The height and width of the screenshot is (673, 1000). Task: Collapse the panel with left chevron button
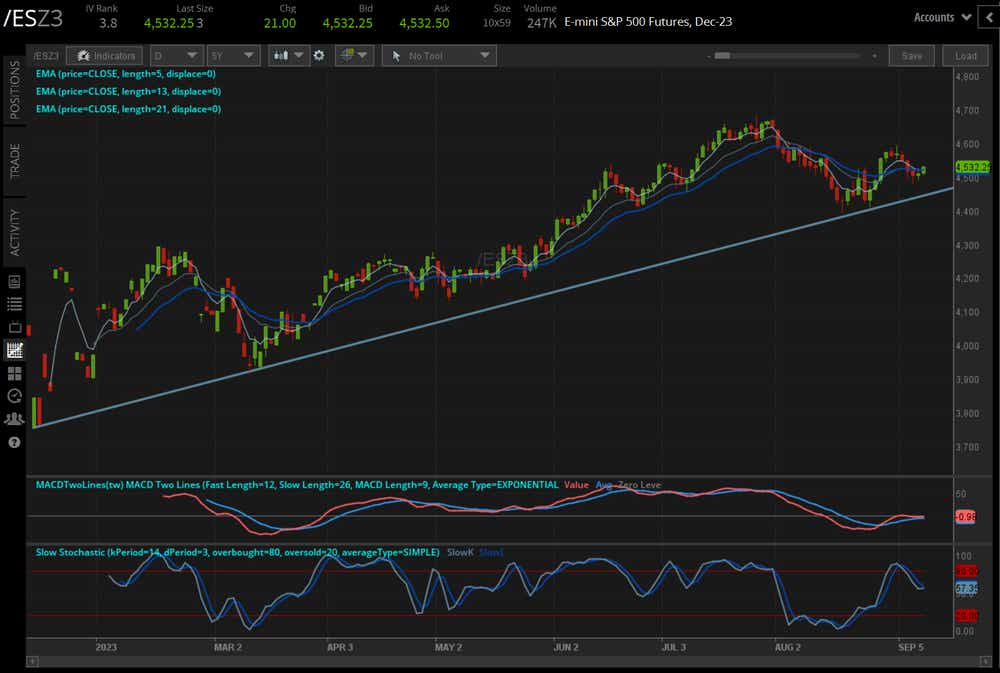click(x=990, y=18)
